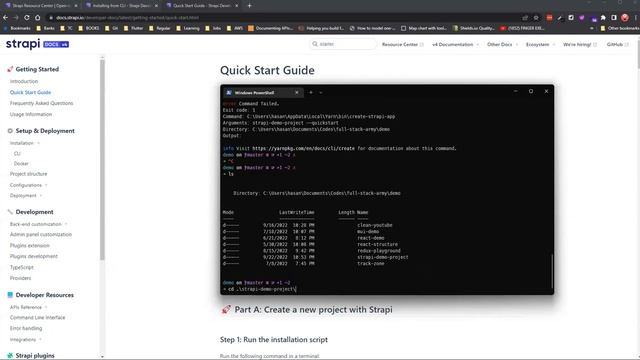Open the BOOKS bookmark folder
The width and height of the screenshot is (640, 360).
coord(89,28)
